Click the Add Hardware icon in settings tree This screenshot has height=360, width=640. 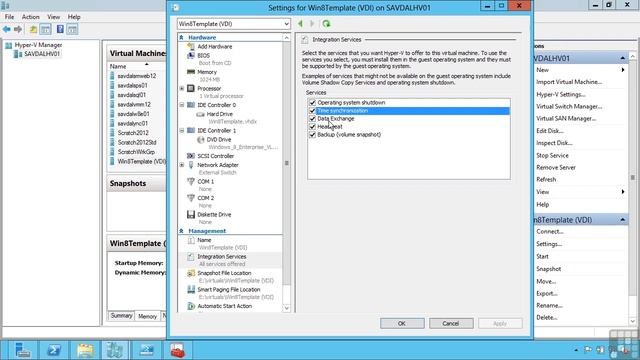point(191,47)
